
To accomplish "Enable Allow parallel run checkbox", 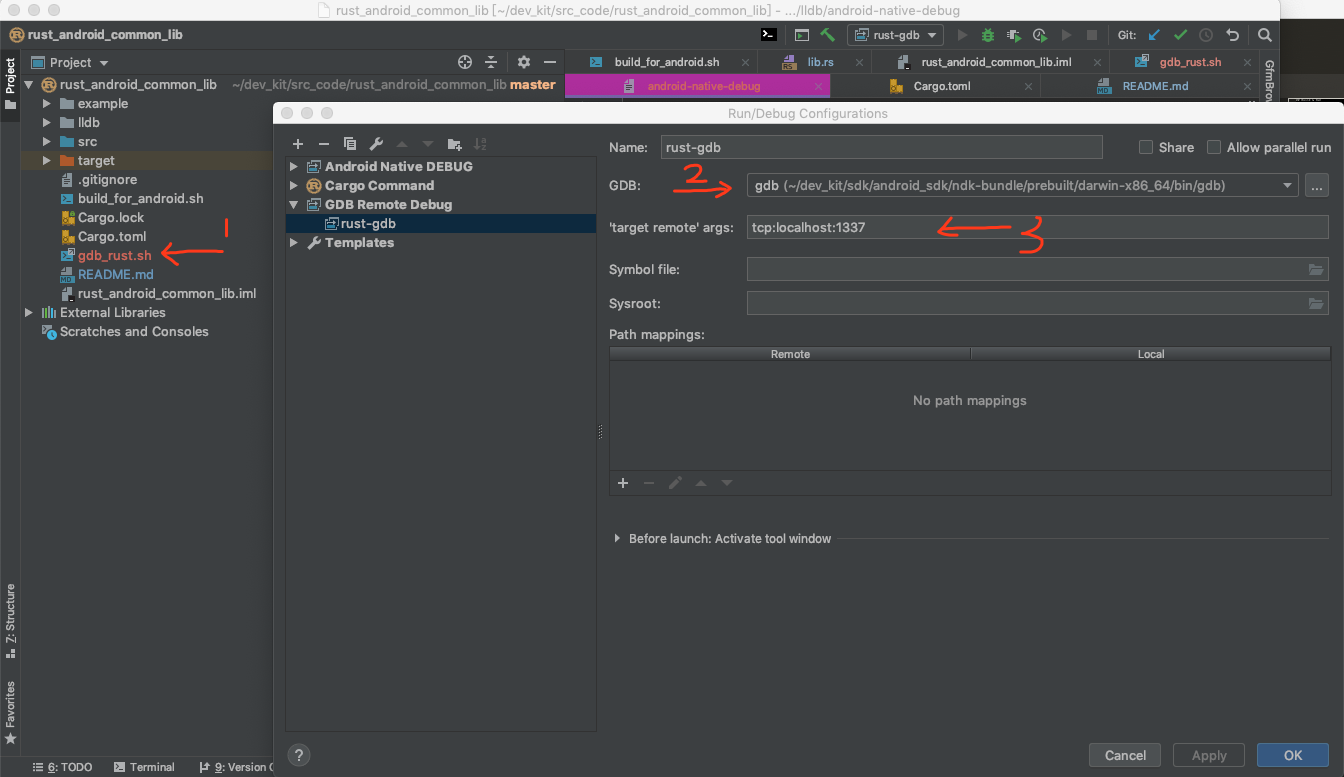I will pyautogui.click(x=1214, y=147).
